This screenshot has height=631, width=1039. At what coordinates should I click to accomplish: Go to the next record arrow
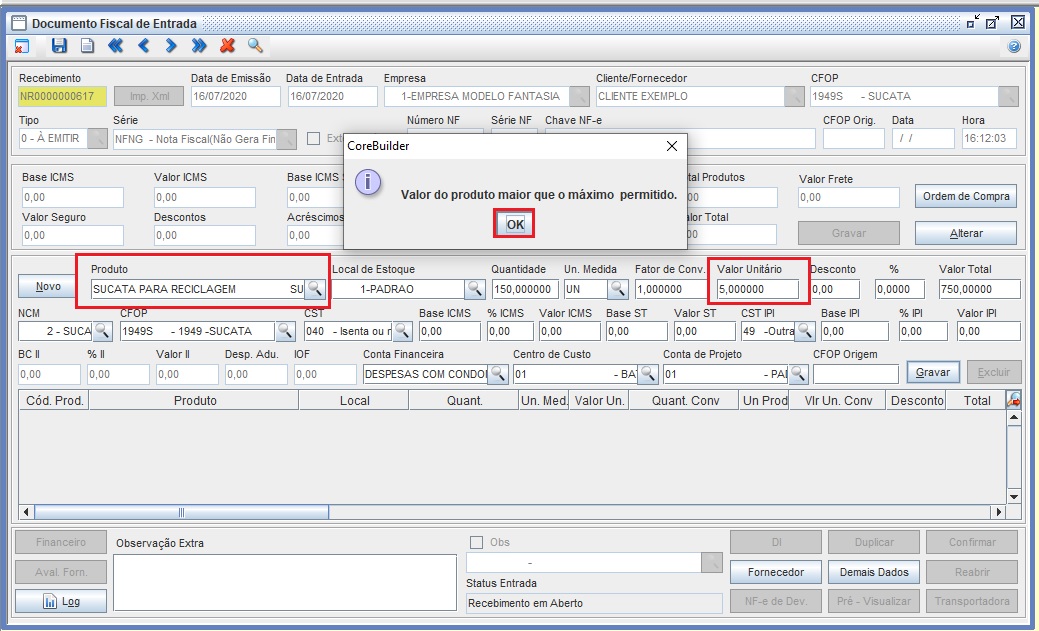tap(171, 46)
